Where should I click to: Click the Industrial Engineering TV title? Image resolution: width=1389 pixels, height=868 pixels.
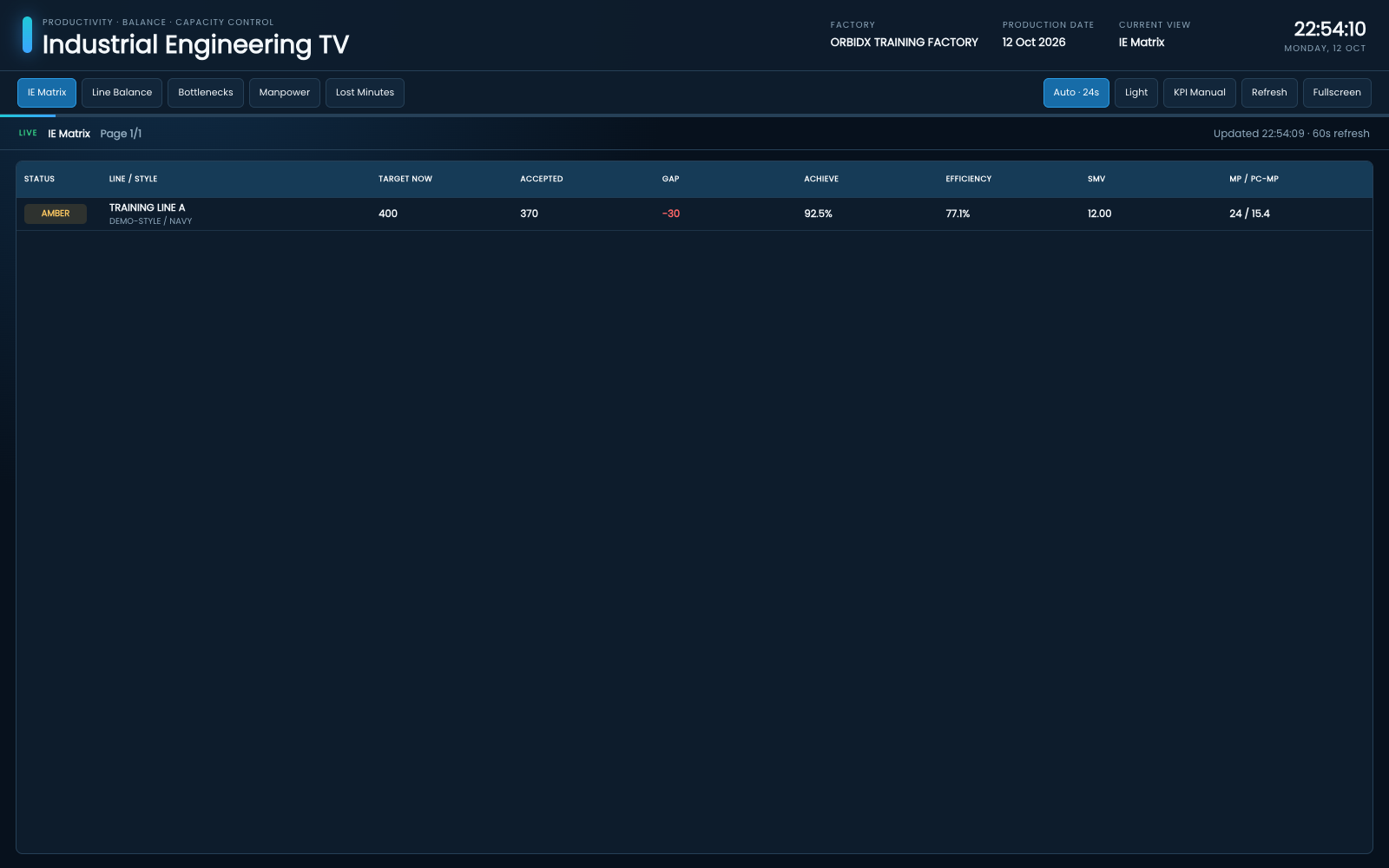(x=195, y=44)
